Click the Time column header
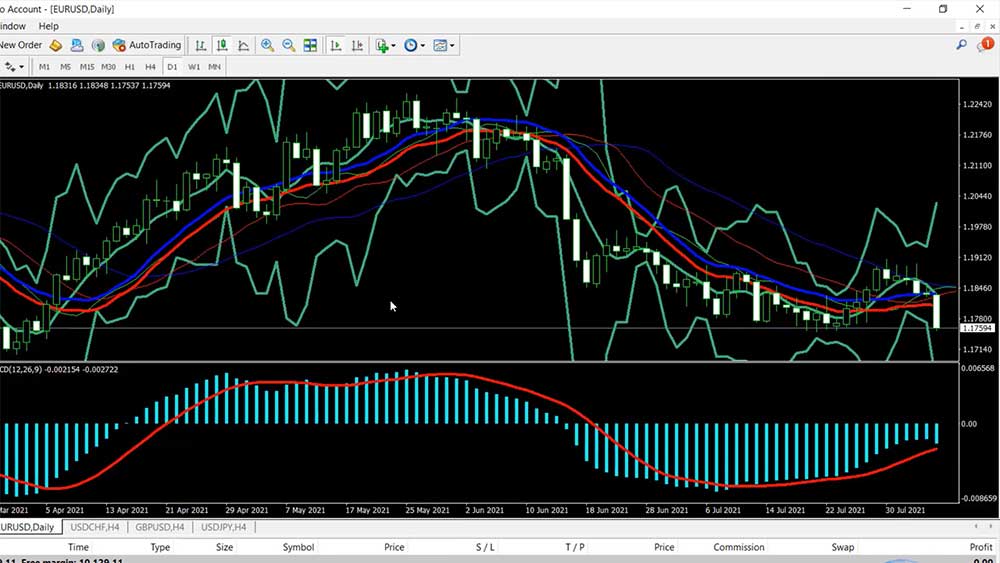The width and height of the screenshot is (1000, 563). pos(78,547)
